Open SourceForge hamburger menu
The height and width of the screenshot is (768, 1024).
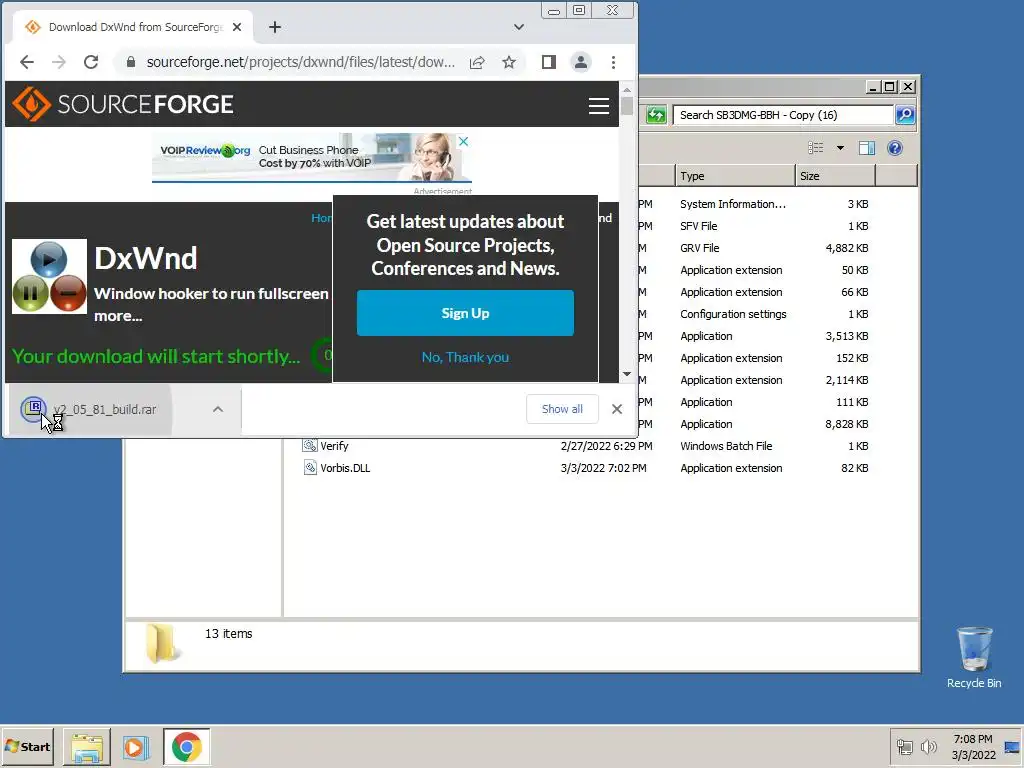(x=598, y=106)
